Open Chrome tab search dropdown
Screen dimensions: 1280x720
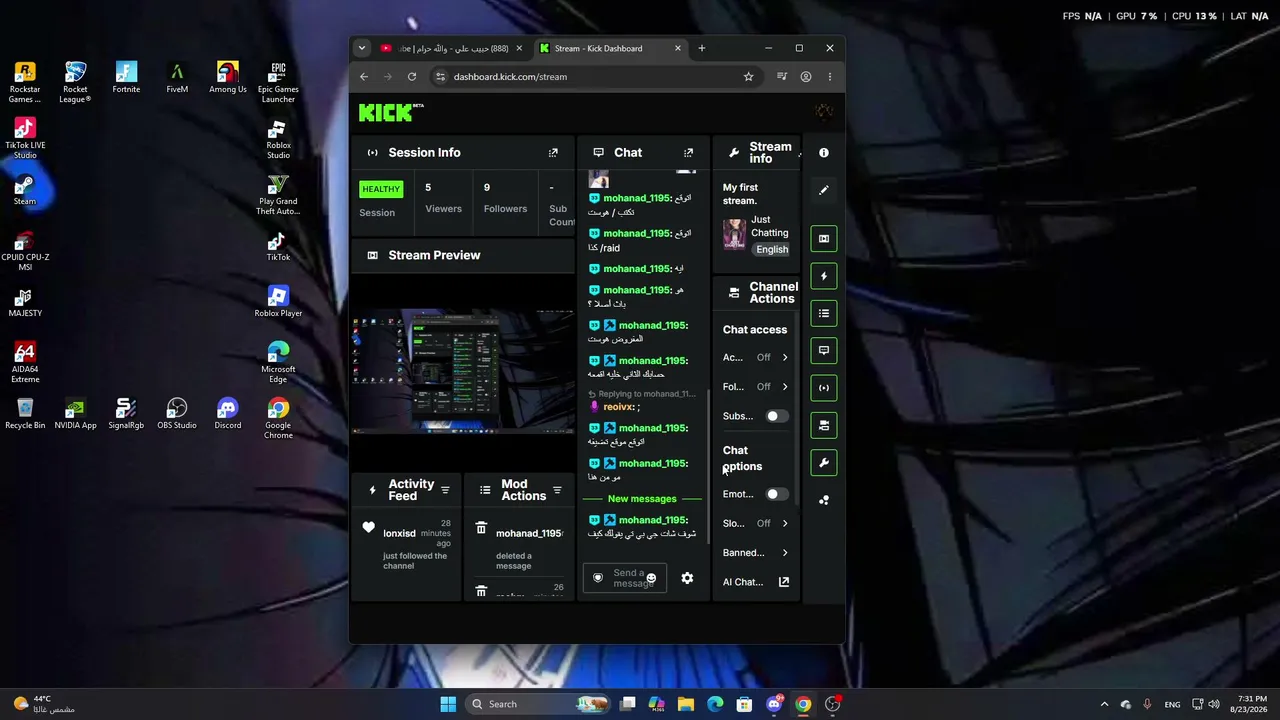point(363,48)
